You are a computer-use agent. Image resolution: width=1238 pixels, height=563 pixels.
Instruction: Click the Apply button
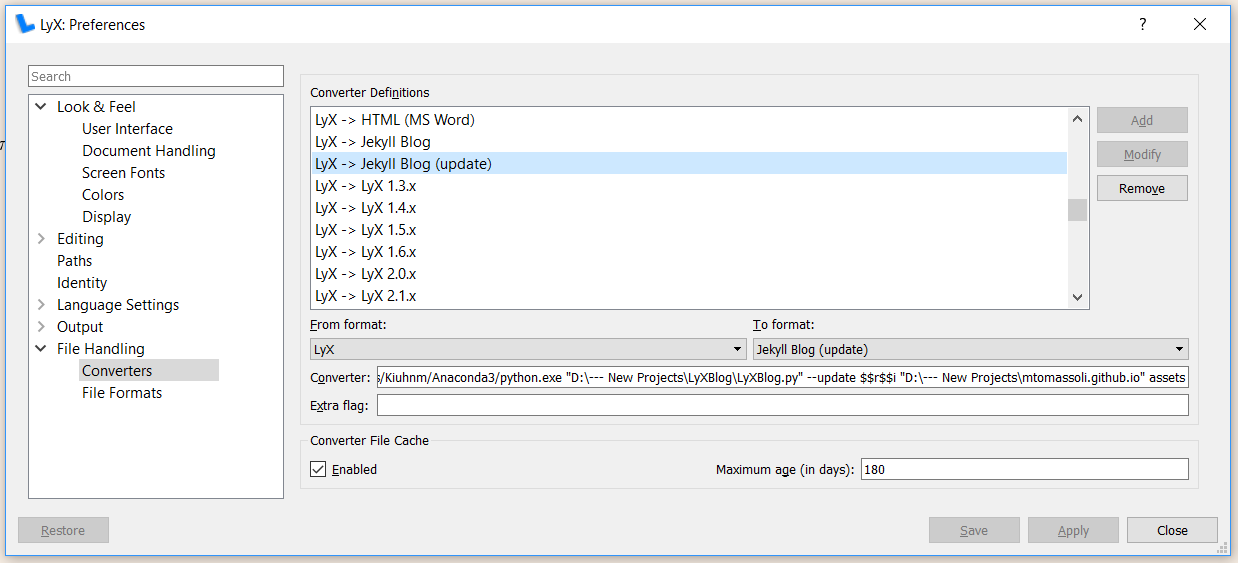tap(1073, 530)
